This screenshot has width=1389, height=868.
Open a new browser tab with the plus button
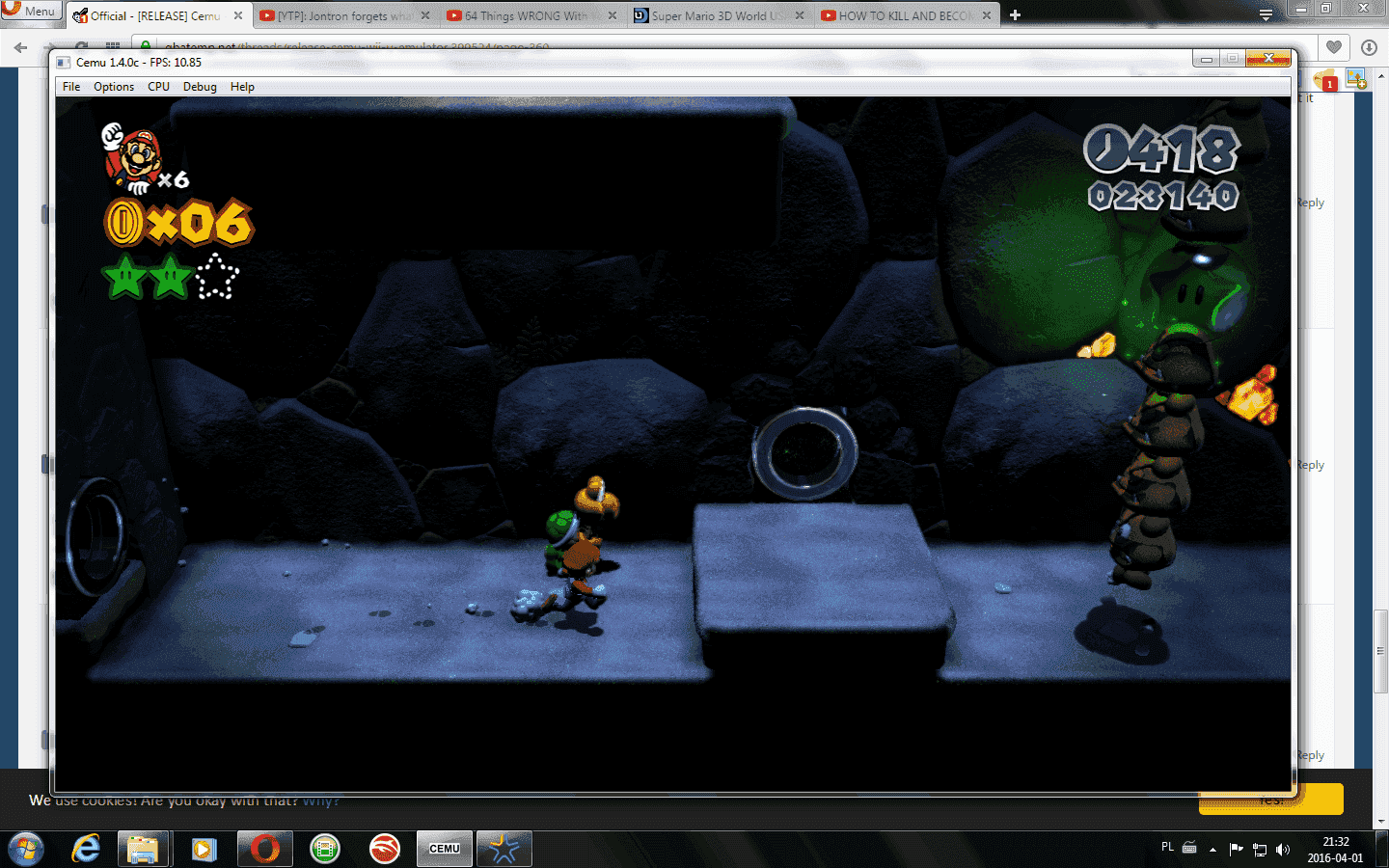[x=1015, y=15]
